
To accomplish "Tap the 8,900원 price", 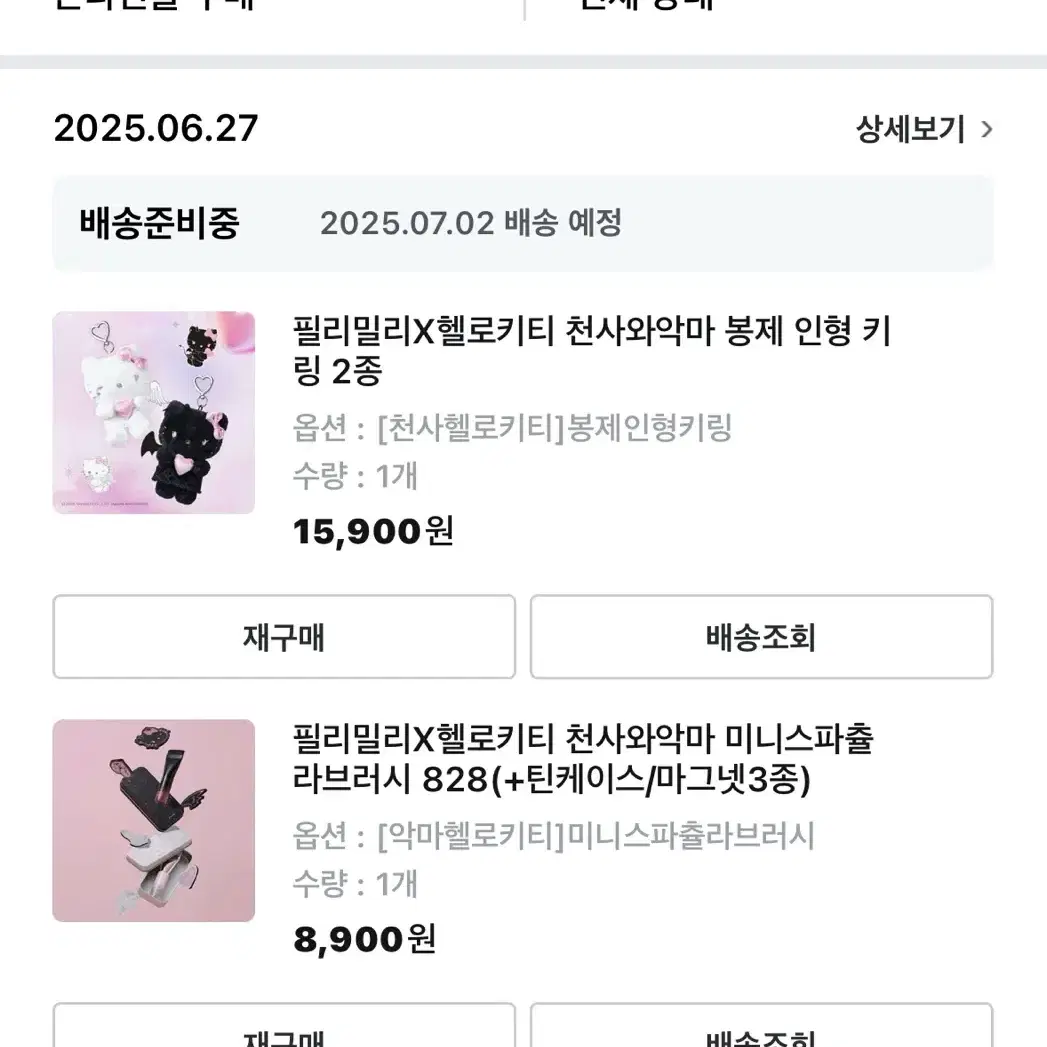I will pyautogui.click(x=364, y=939).
